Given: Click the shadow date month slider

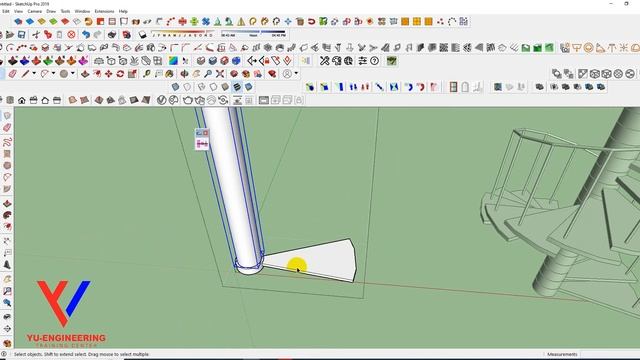Looking at the screenshot, I should 182,33.
